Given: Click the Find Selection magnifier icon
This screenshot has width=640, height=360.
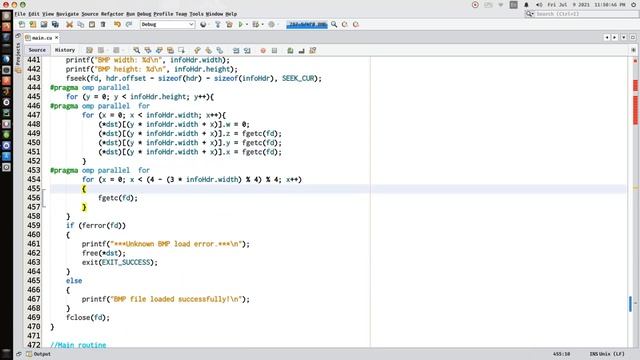Looking at the screenshot, I should pos(136,51).
